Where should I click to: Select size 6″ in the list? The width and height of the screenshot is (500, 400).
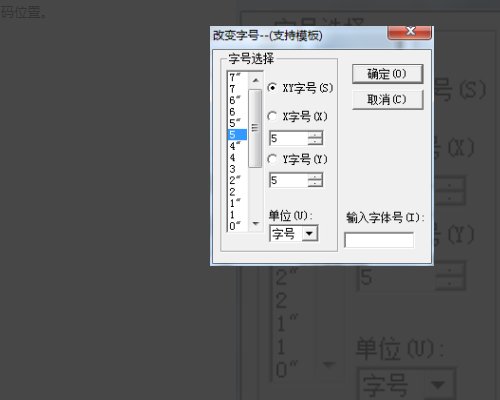tap(237, 100)
